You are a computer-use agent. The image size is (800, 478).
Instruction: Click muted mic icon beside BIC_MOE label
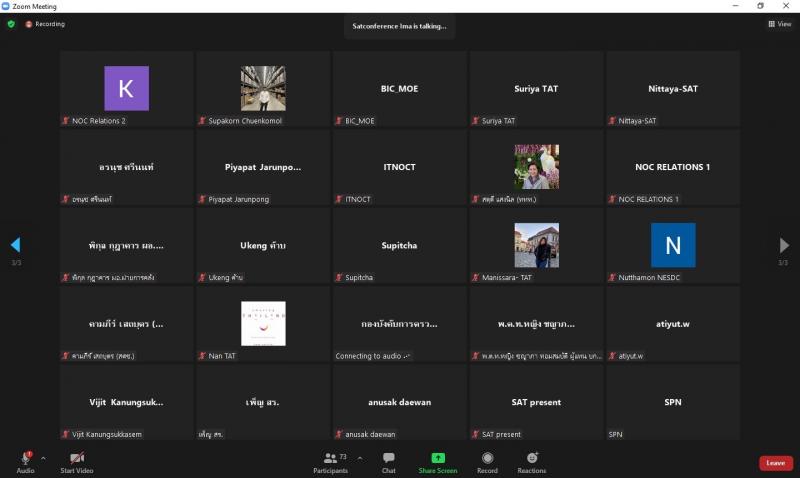click(x=339, y=121)
